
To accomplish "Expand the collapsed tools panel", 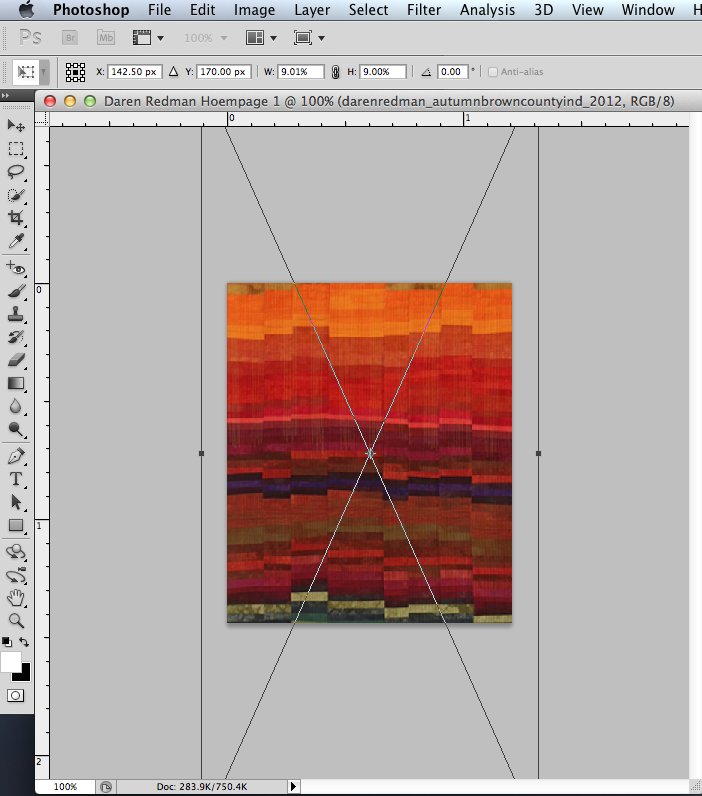I will pyautogui.click(x=6, y=95).
